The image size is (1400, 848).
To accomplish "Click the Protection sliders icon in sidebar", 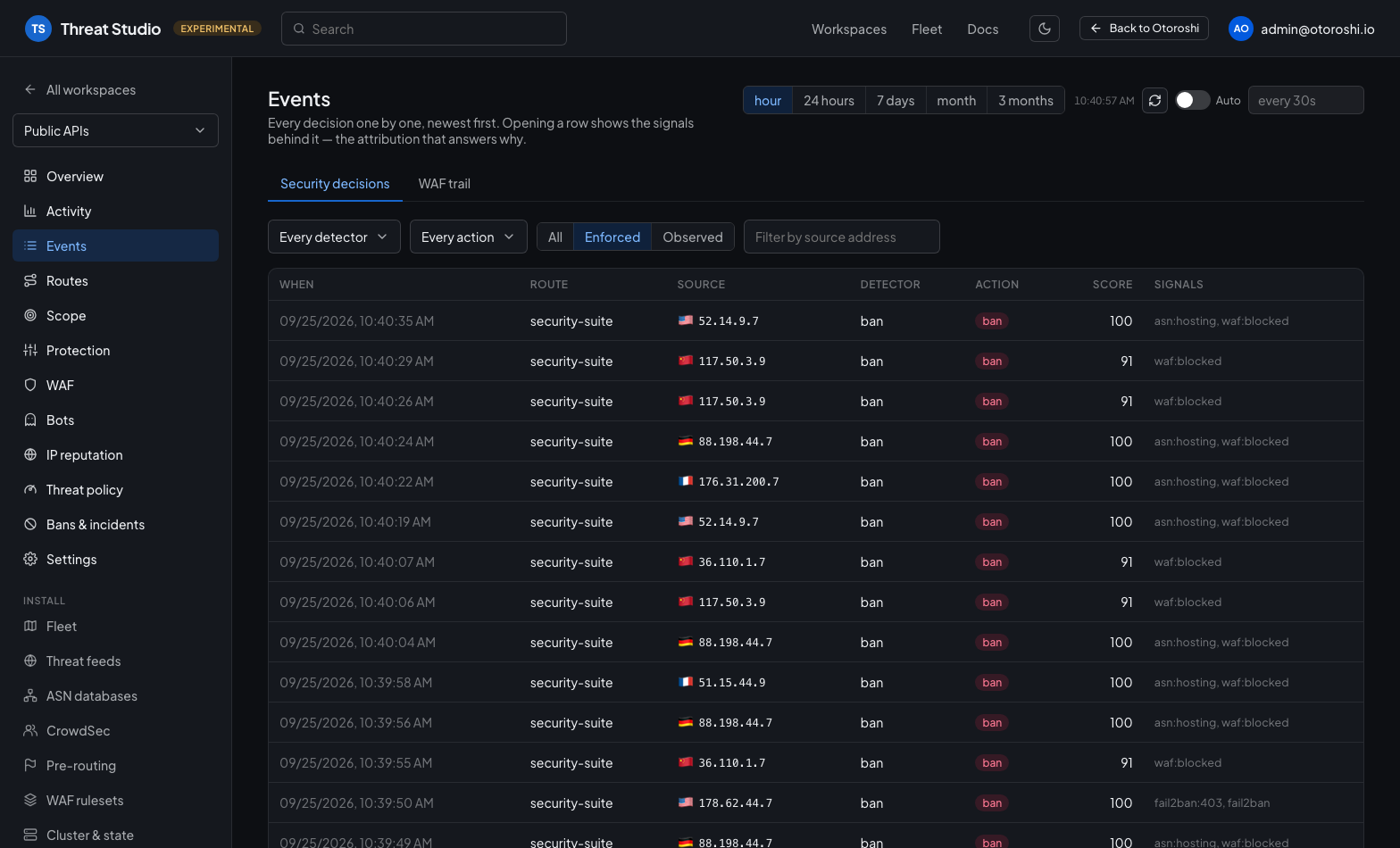I will pyautogui.click(x=30, y=350).
